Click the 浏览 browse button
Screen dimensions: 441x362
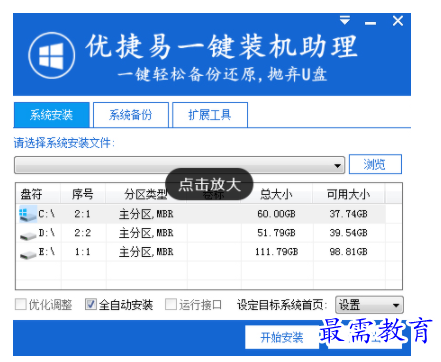(x=375, y=164)
